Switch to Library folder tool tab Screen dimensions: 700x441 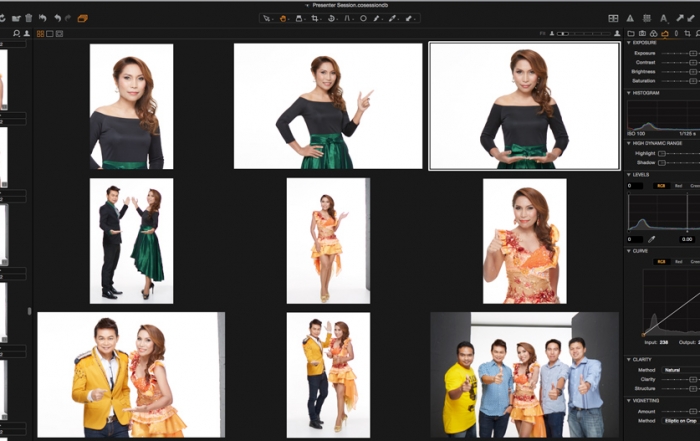click(631, 33)
